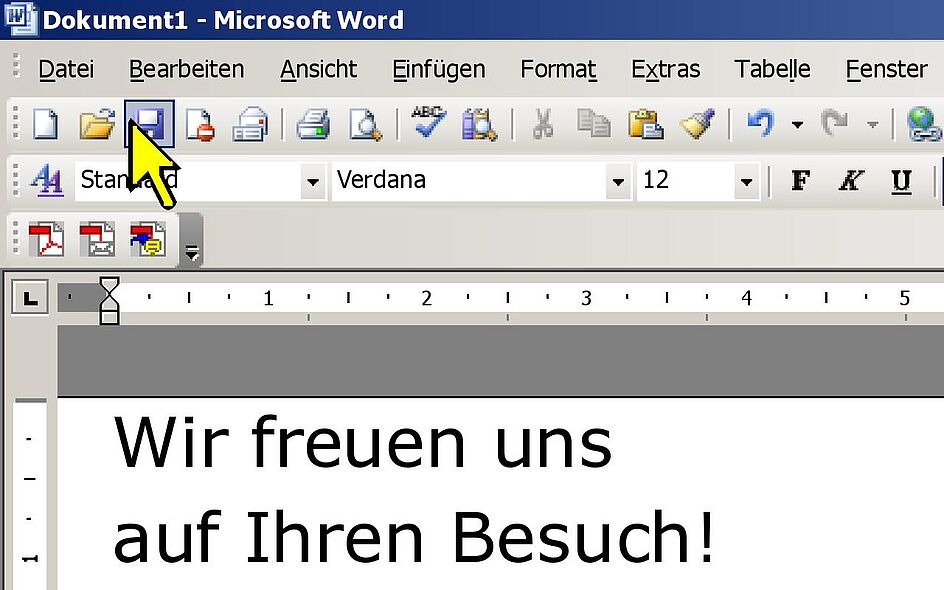This screenshot has height=590, width=944.
Task: Toggle bold formatting
Action: pyautogui.click(x=799, y=180)
